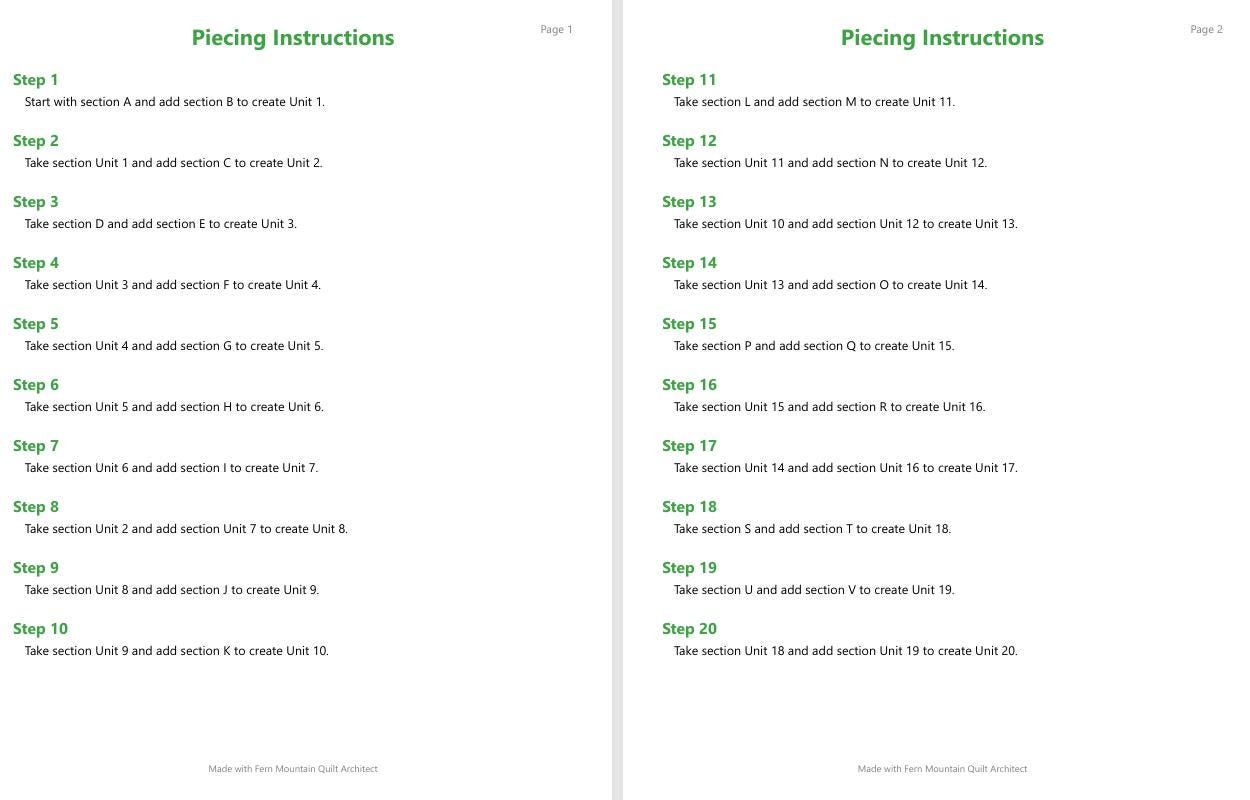Click the sentence combining sections S and T
1250x800 pixels.
click(x=812, y=529)
